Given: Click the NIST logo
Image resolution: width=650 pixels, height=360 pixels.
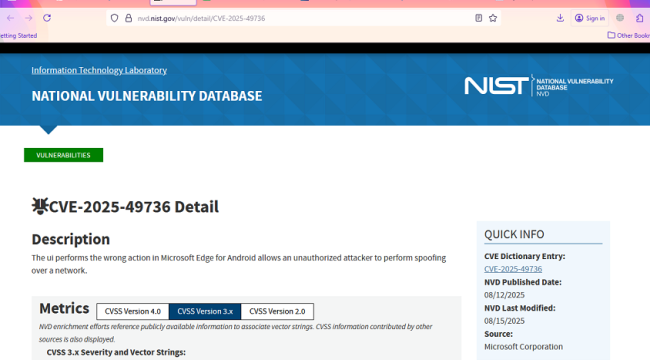Looking at the screenshot, I should [496, 86].
